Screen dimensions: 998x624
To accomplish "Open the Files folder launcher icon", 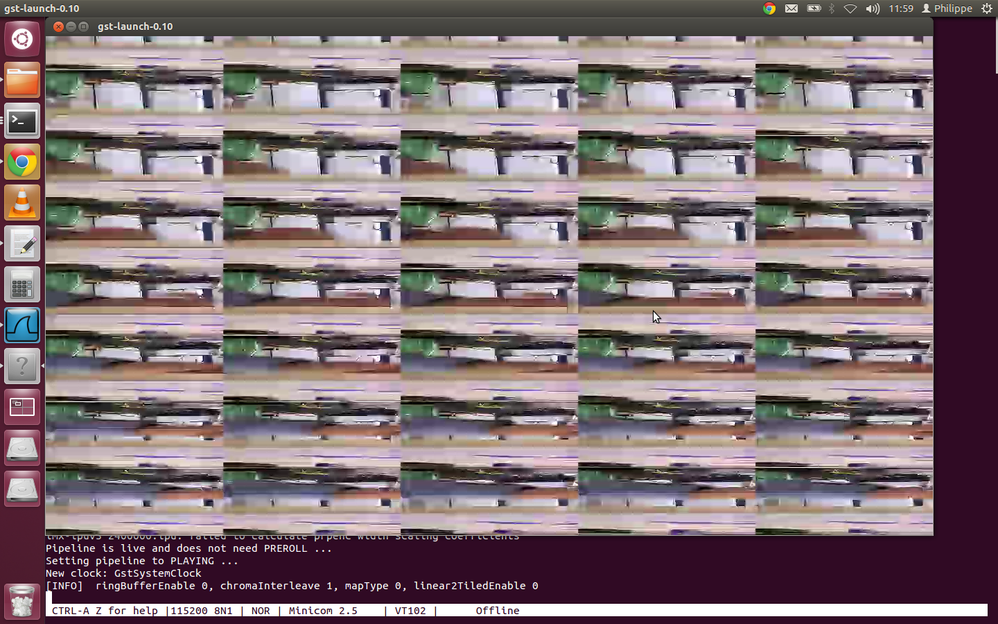I will point(22,80).
